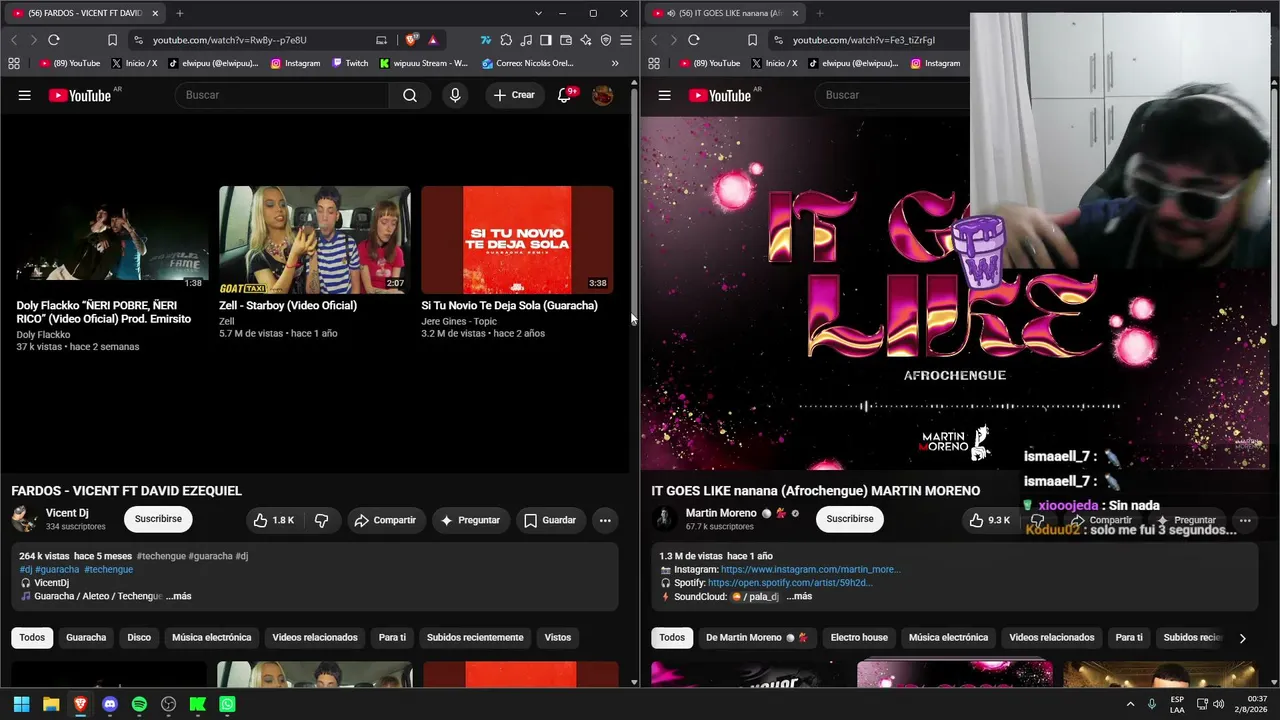Like the FARDOS video (1.8 K)

coord(273,520)
